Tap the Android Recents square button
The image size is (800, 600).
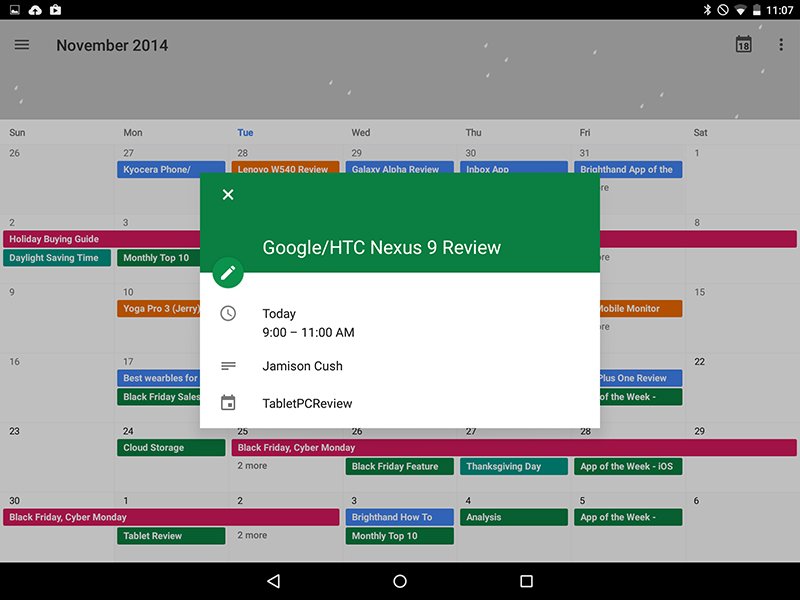(x=527, y=581)
